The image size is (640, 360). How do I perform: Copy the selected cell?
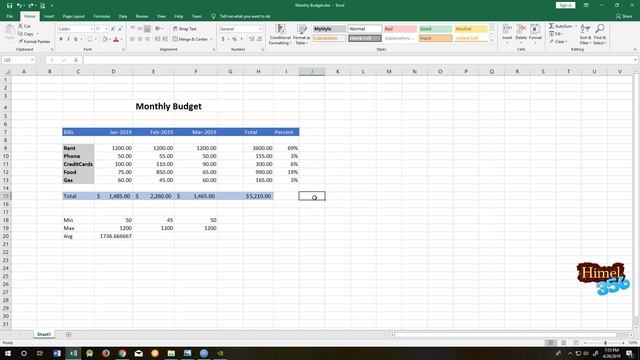click(x=26, y=34)
